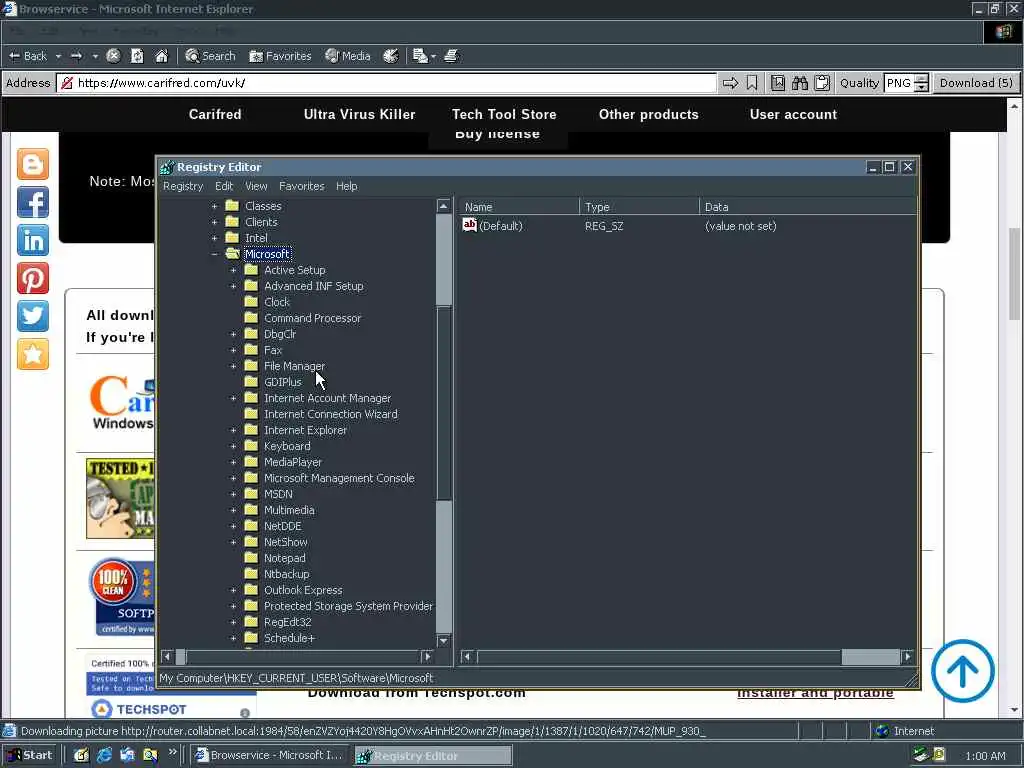Click the blue scroll-to-top arrow button
1024x768 pixels.
963,671
